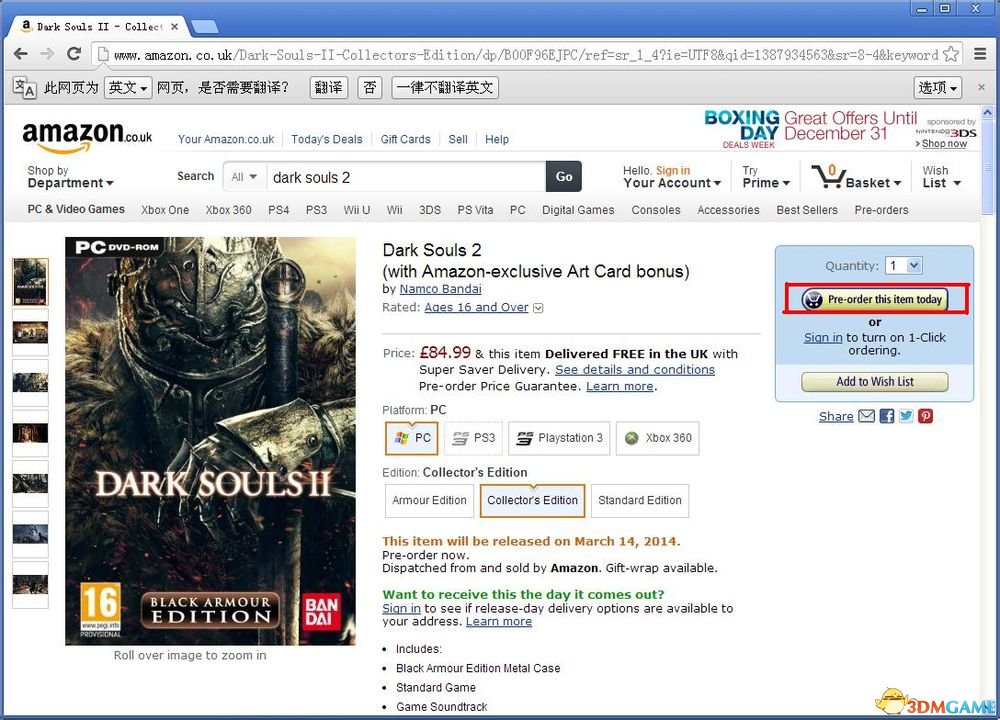Open the PS4 category
This screenshot has height=720, width=1000.
pyautogui.click(x=279, y=210)
